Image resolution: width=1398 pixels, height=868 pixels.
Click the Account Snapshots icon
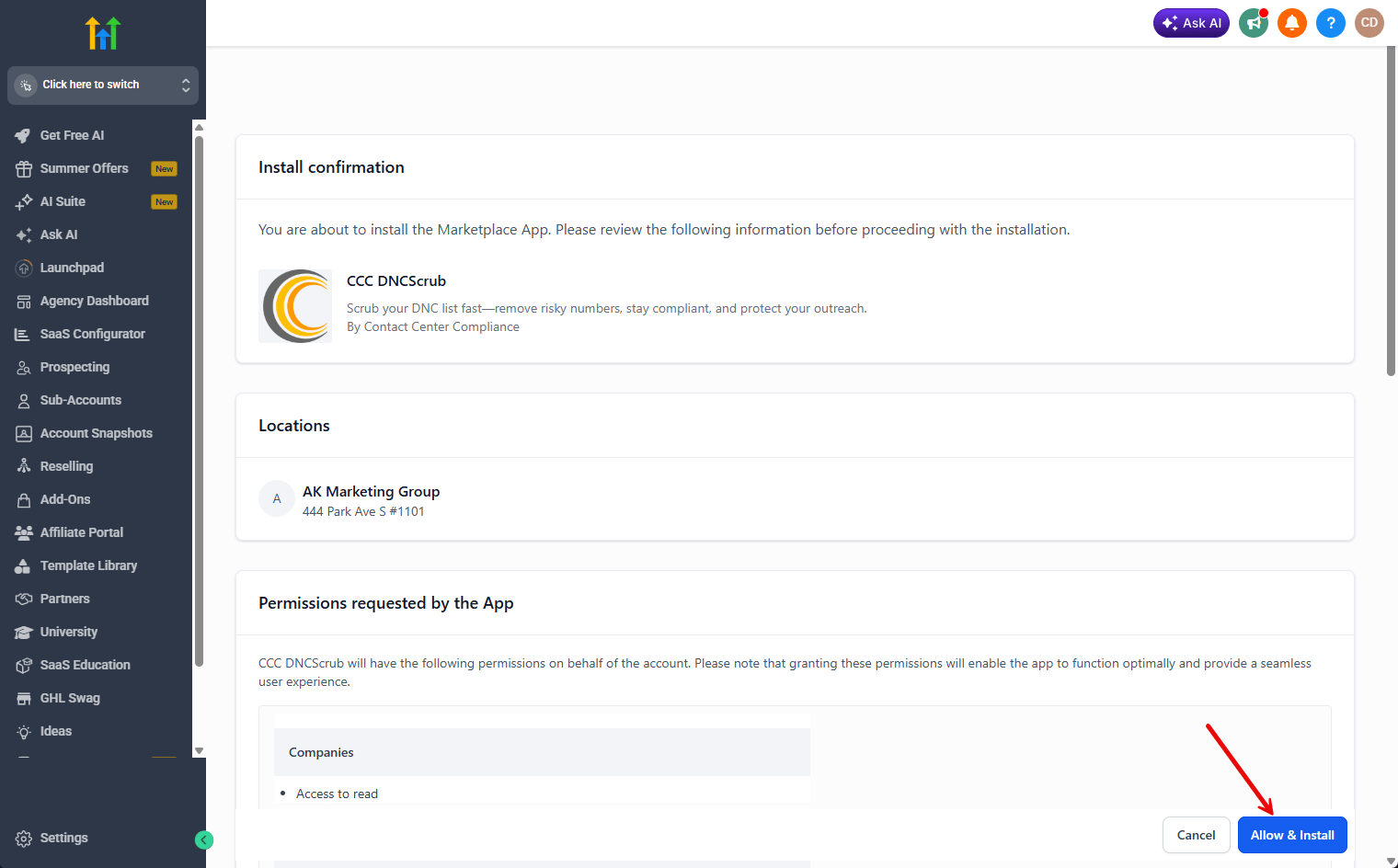pos(24,433)
